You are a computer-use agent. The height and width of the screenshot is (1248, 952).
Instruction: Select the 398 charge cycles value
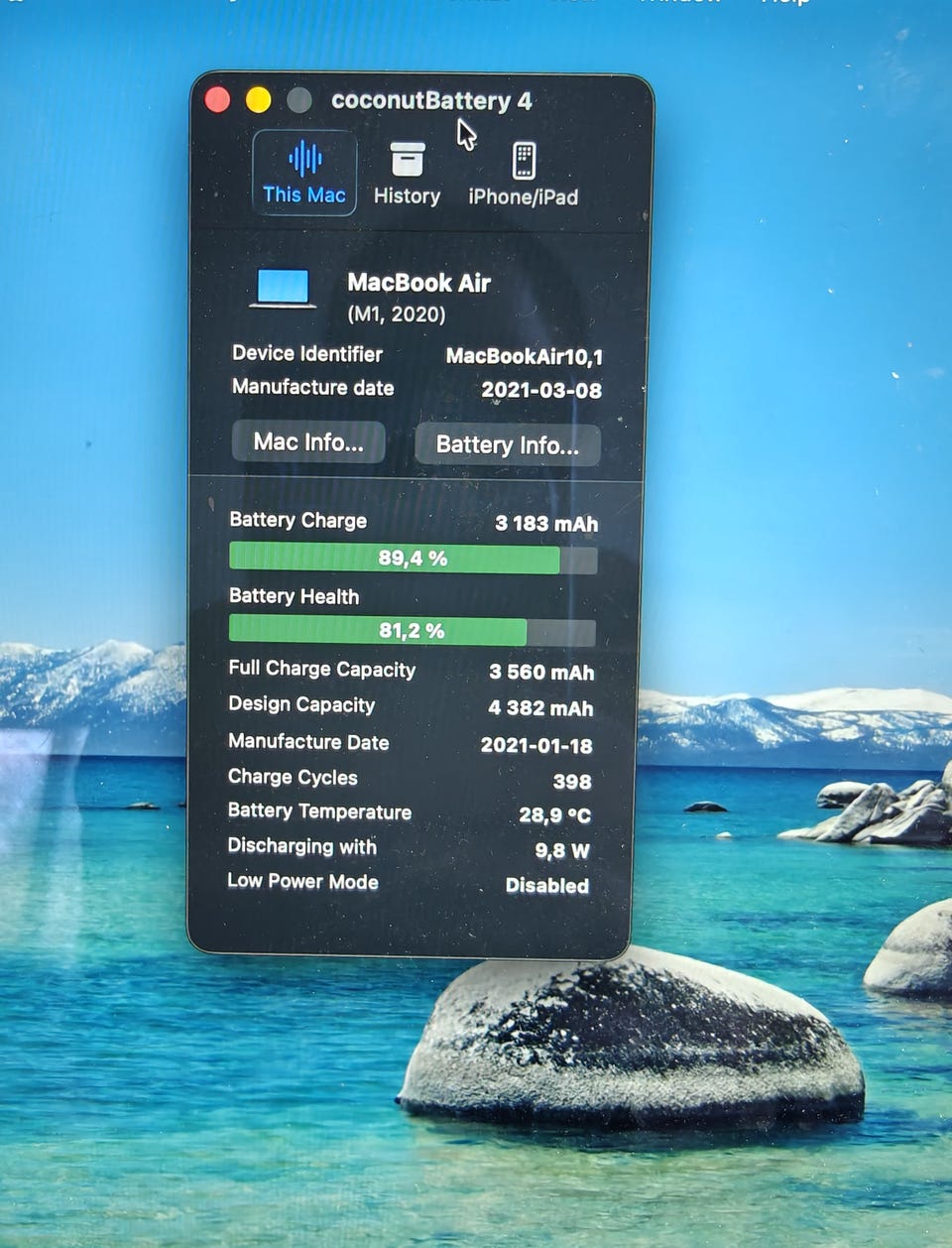tap(572, 782)
